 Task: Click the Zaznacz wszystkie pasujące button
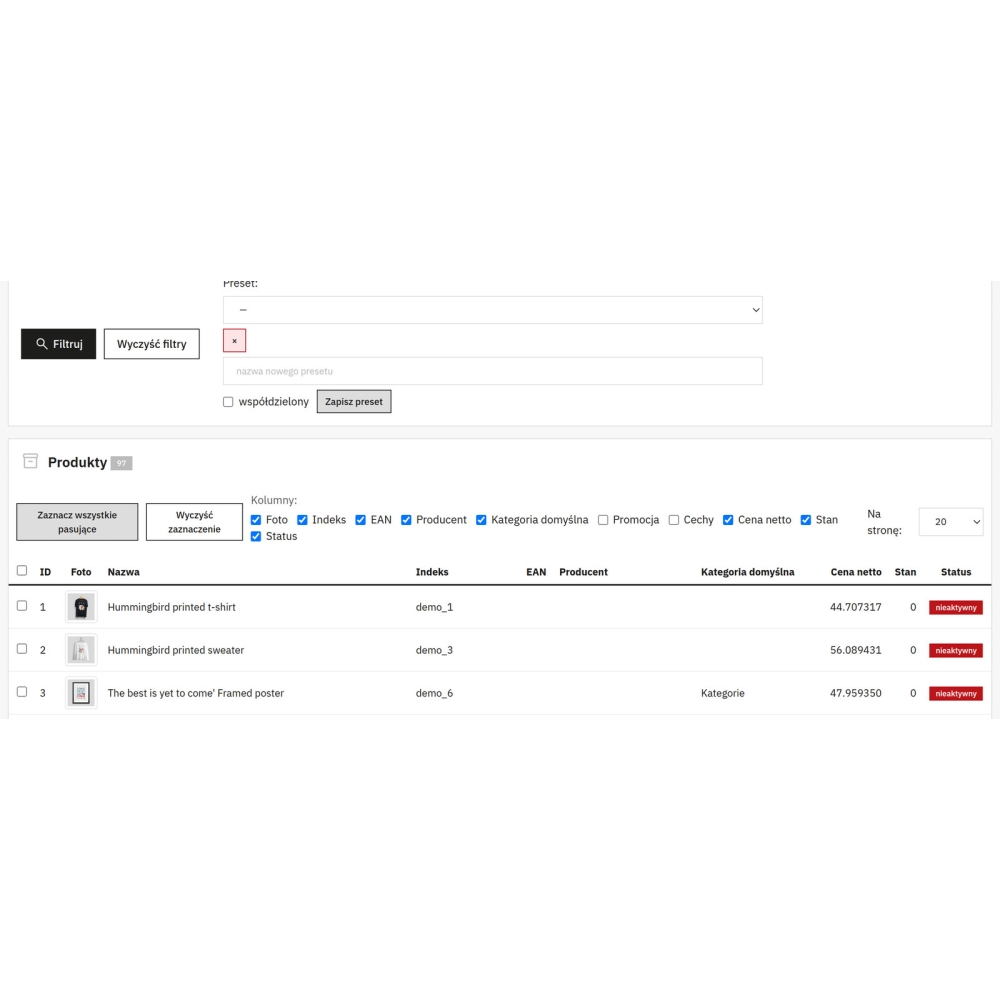click(x=77, y=522)
